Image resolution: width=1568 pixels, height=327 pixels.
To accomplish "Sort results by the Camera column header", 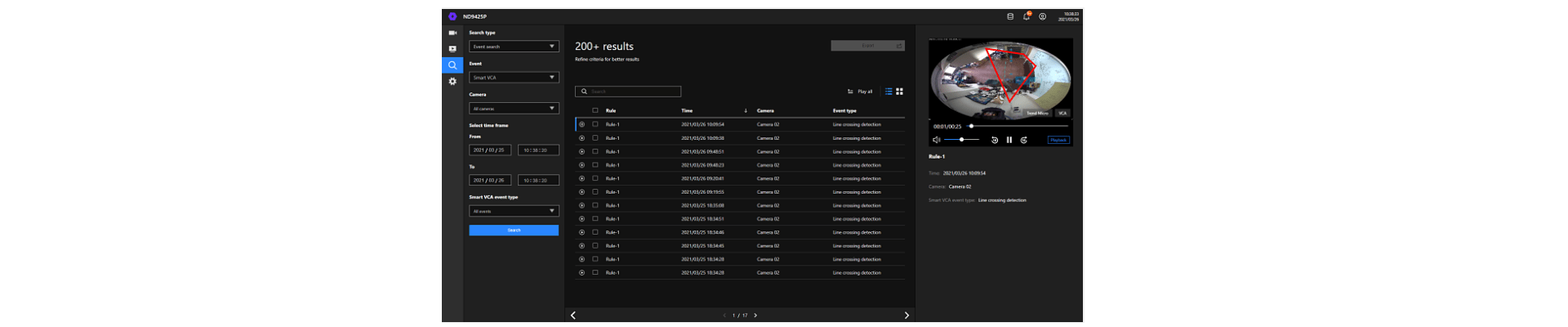I will (765, 110).
